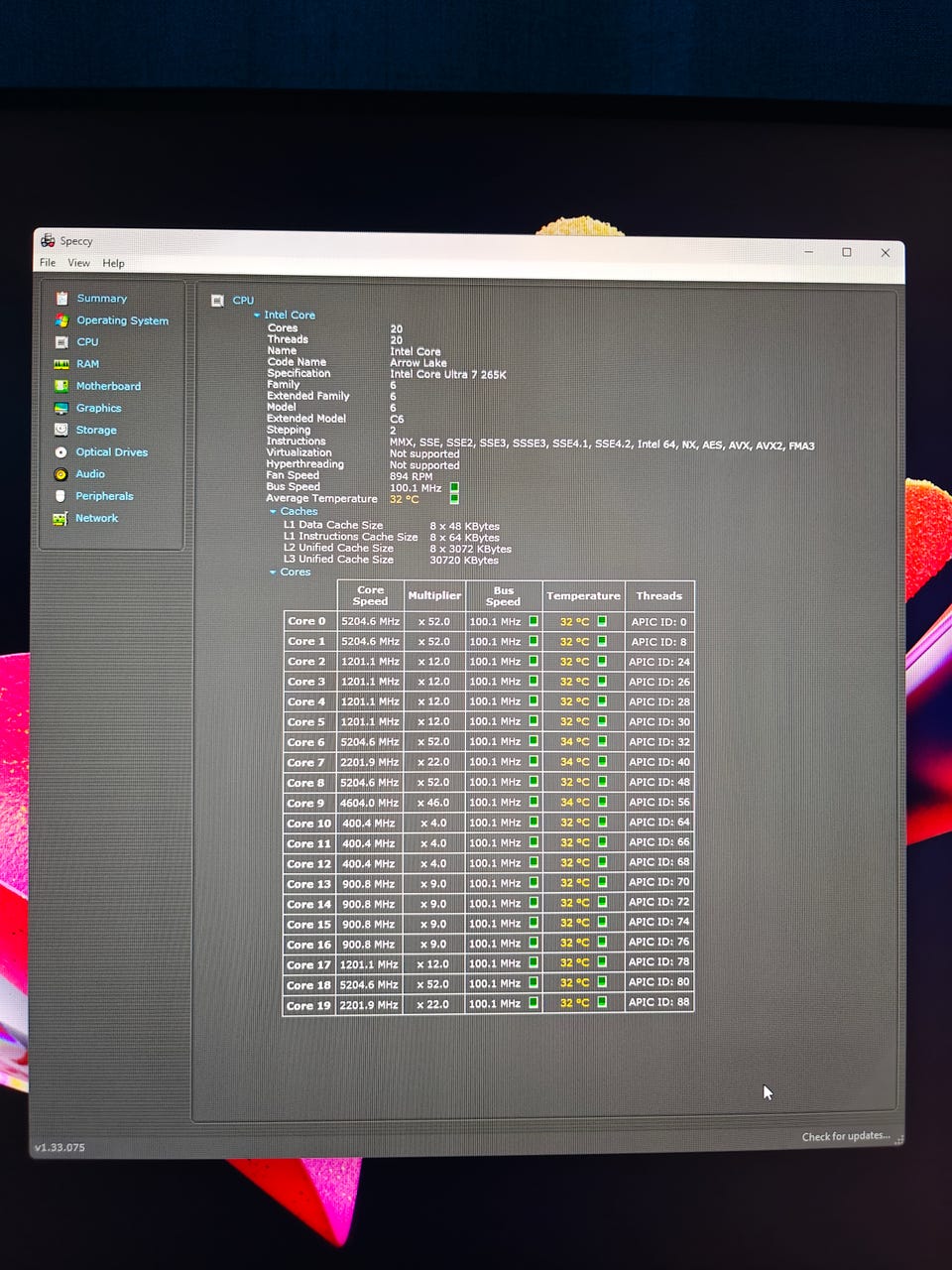Open the Summary section icon
Screen dimensions: 952x1270
point(61,298)
